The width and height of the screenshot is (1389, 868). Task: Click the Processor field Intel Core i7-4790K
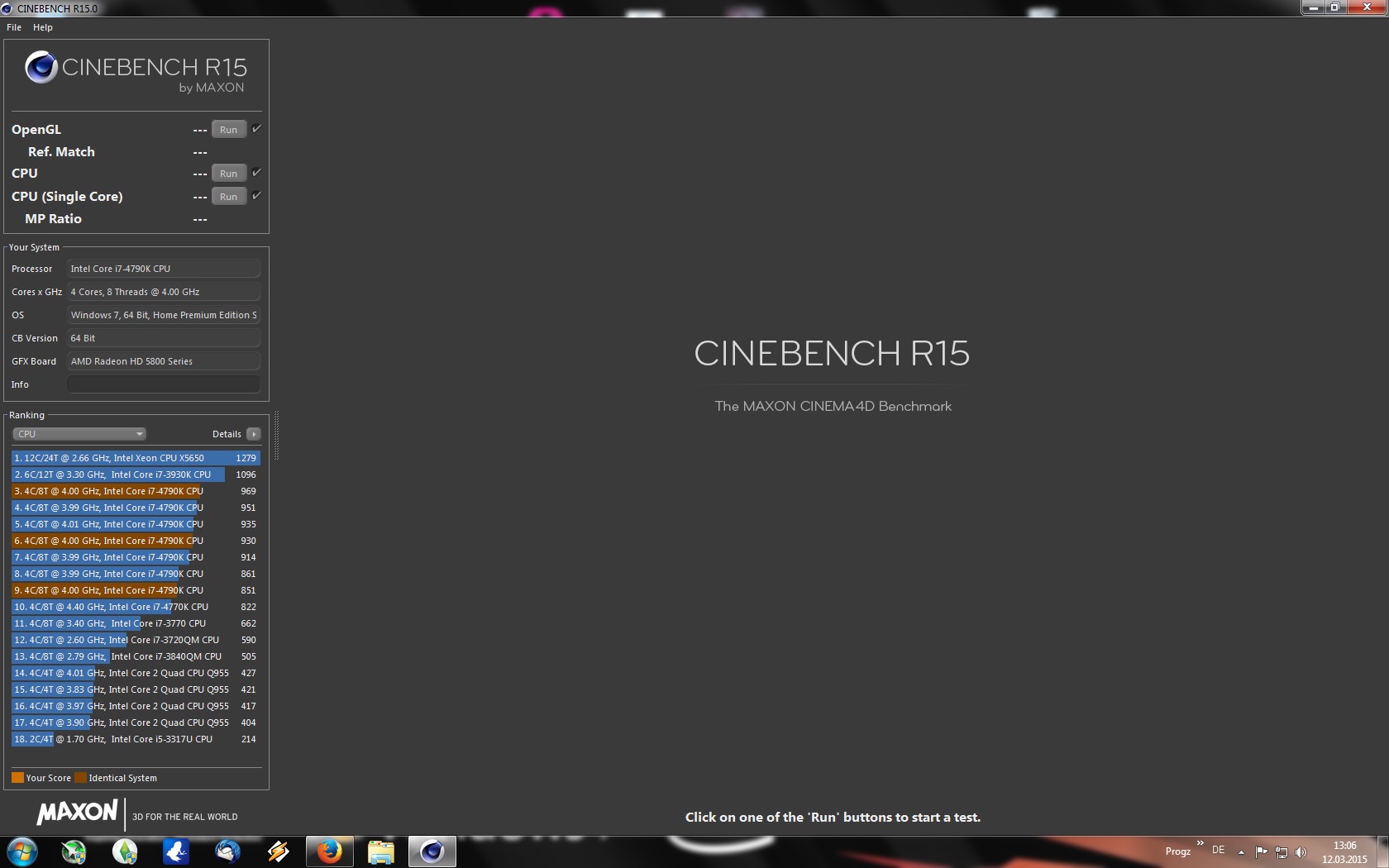(x=164, y=269)
